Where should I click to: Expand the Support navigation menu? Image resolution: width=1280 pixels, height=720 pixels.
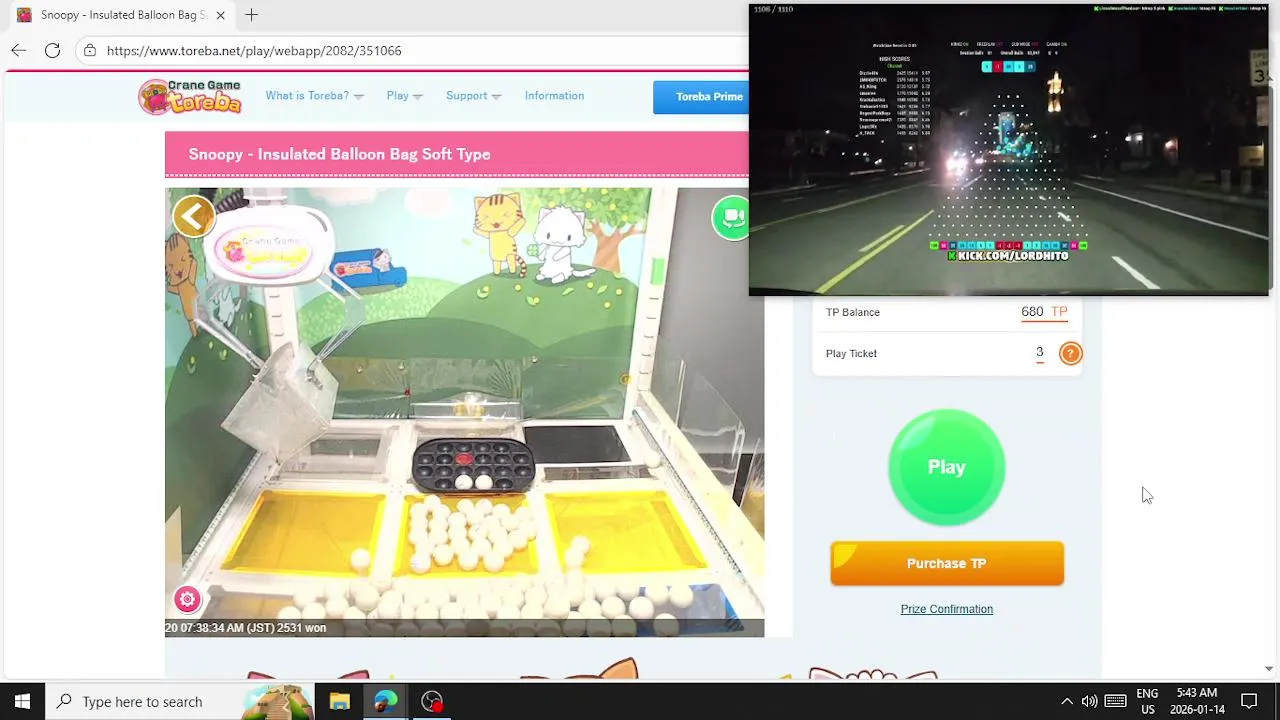click(473, 96)
